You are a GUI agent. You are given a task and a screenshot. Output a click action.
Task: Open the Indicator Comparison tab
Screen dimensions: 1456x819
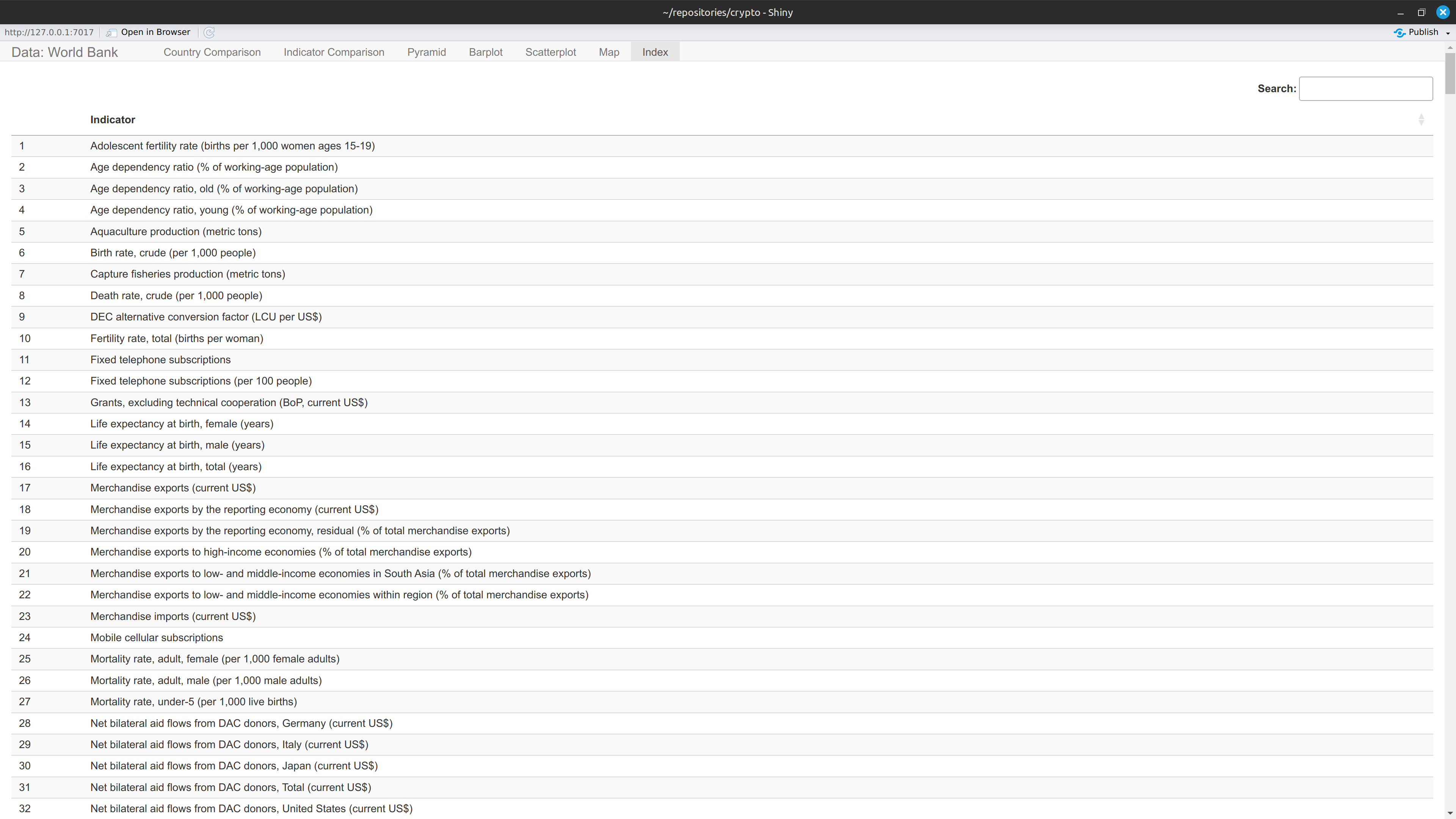(334, 52)
